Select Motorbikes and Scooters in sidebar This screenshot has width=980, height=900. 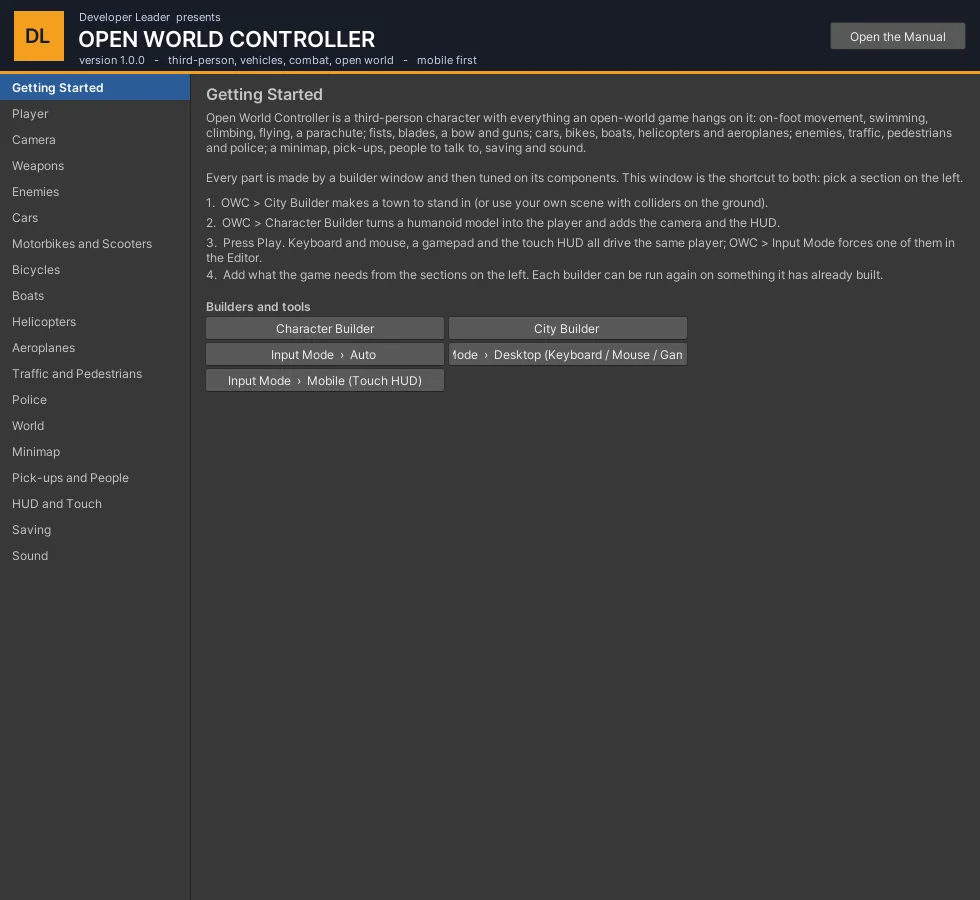(95, 244)
